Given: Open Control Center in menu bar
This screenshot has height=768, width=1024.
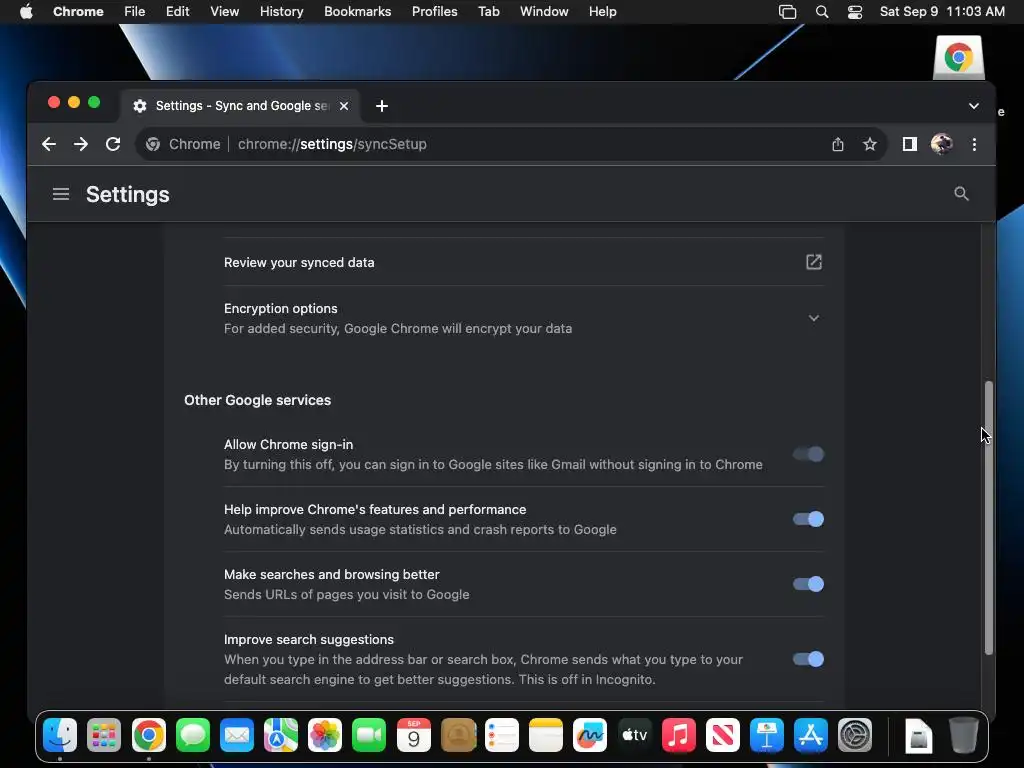Looking at the screenshot, I should (855, 12).
